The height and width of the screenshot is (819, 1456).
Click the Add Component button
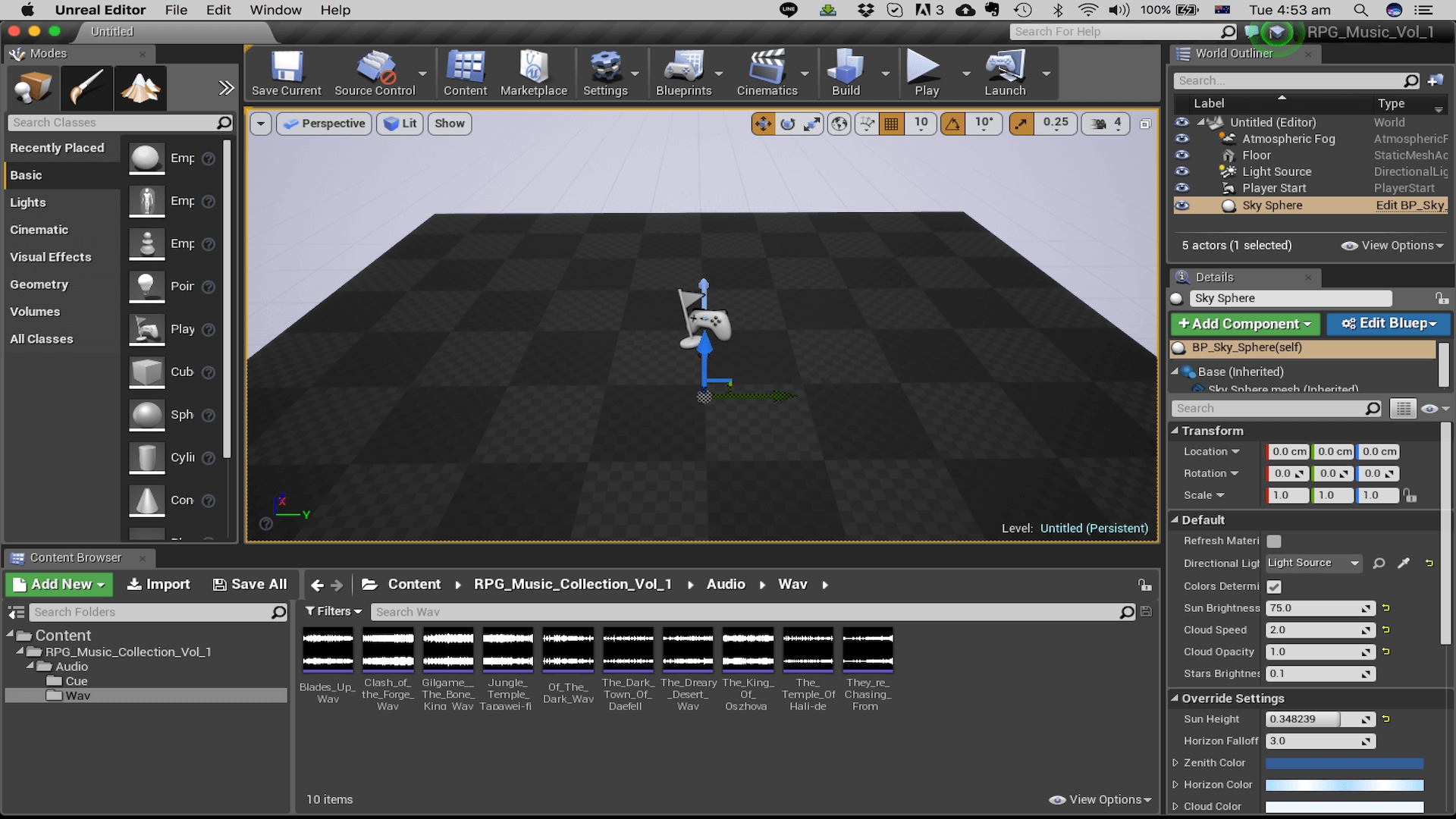click(x=1245, y=324)
